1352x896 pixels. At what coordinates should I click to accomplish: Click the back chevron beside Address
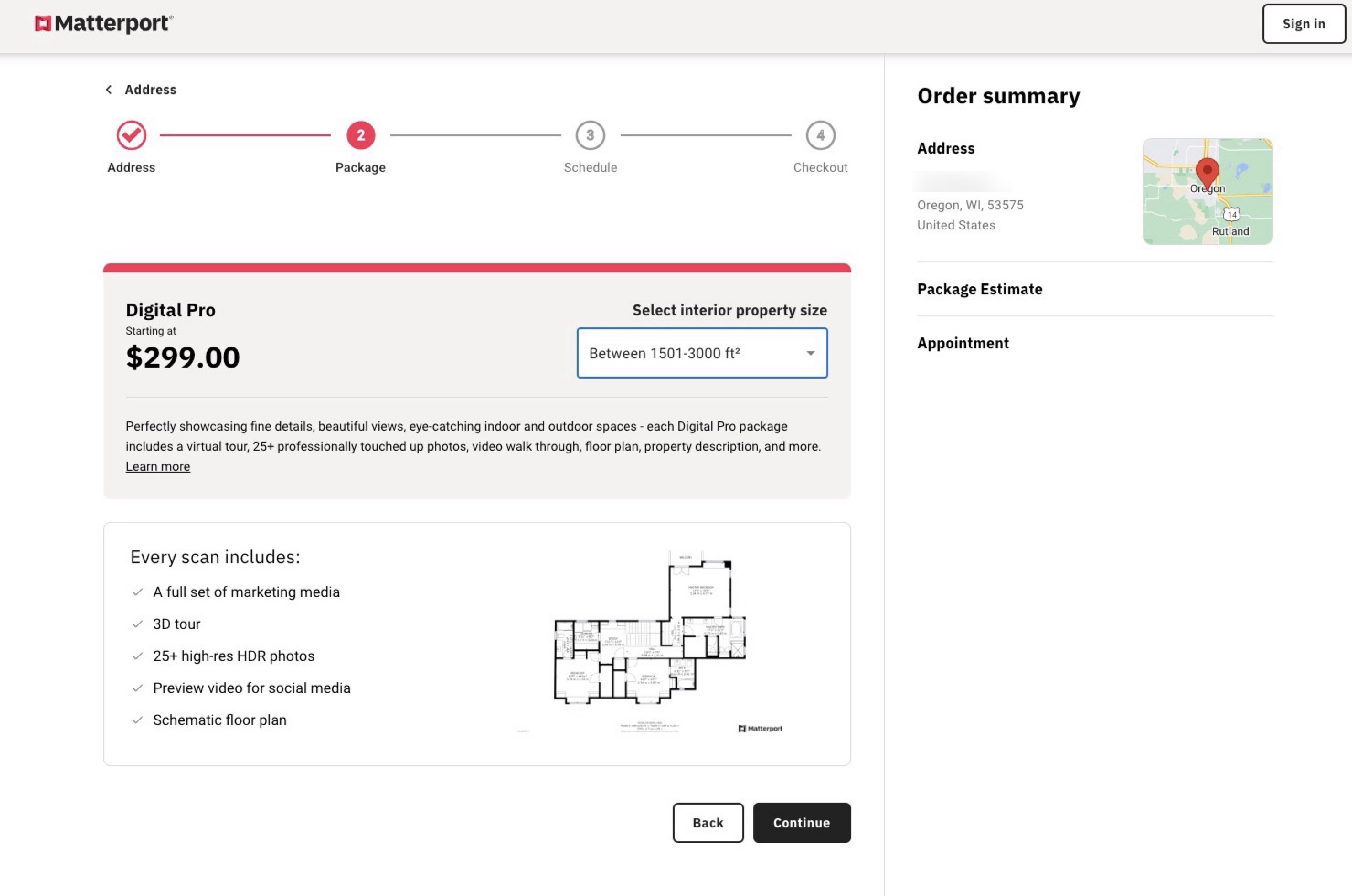click(109, 90)
